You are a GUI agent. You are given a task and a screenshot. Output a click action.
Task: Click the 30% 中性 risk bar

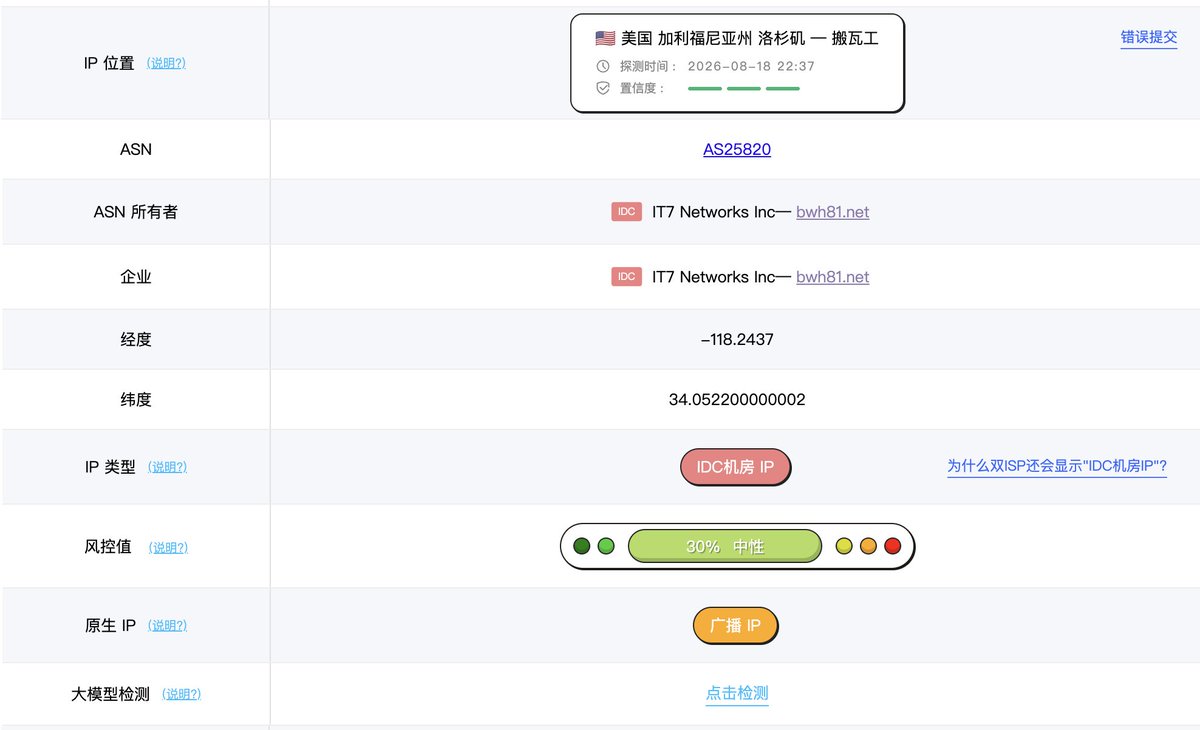pos(725,546)
